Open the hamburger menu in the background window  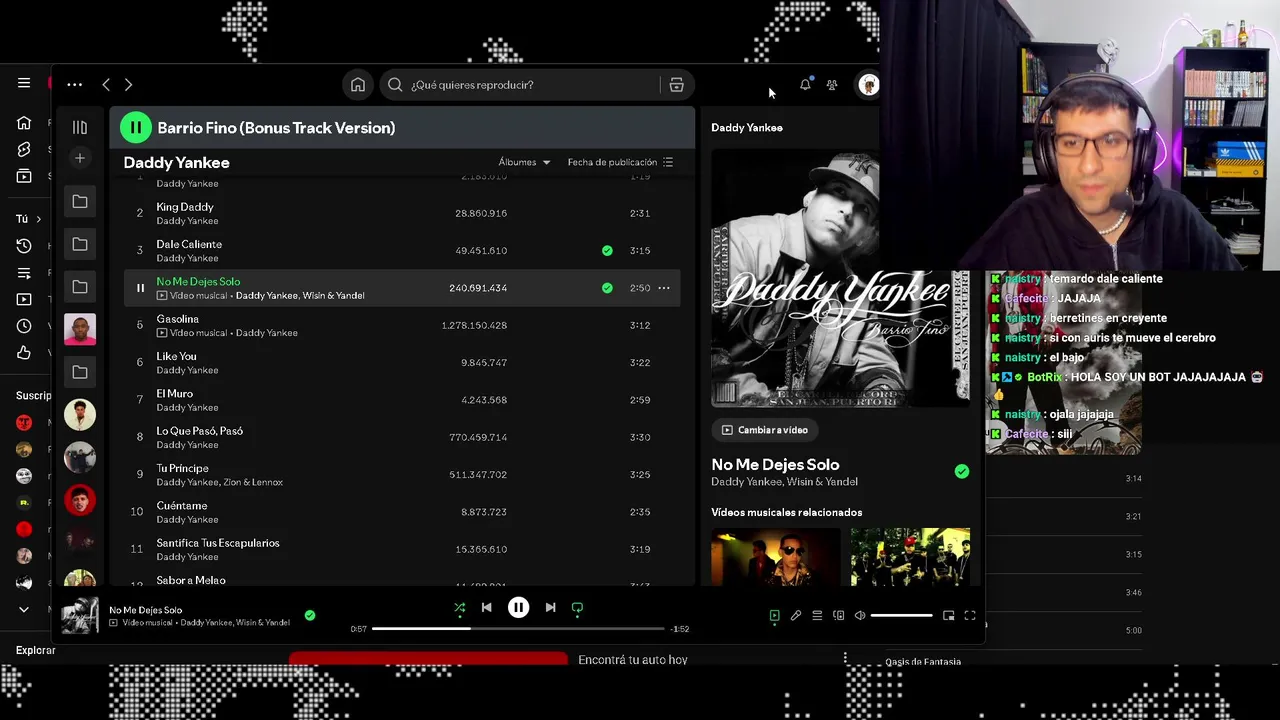point(24,83)
